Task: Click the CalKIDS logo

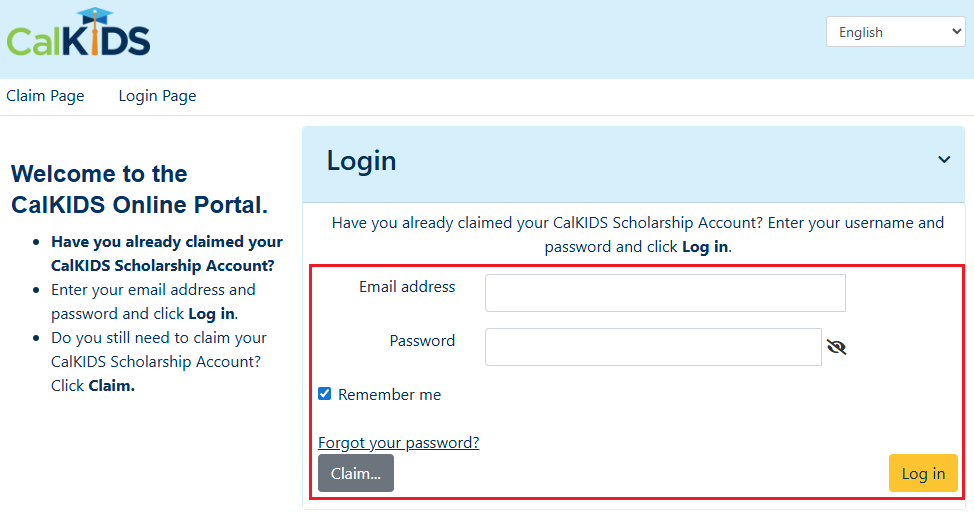Action: 78,38
